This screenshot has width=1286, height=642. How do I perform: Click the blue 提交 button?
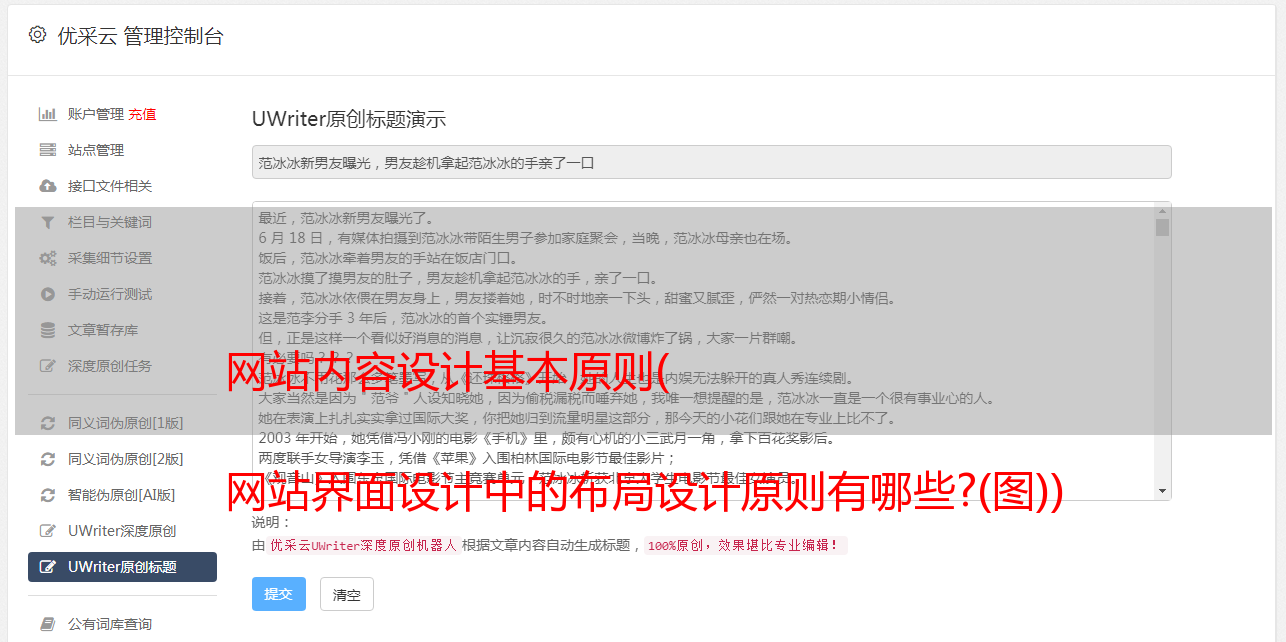click(x=279, y=594)
